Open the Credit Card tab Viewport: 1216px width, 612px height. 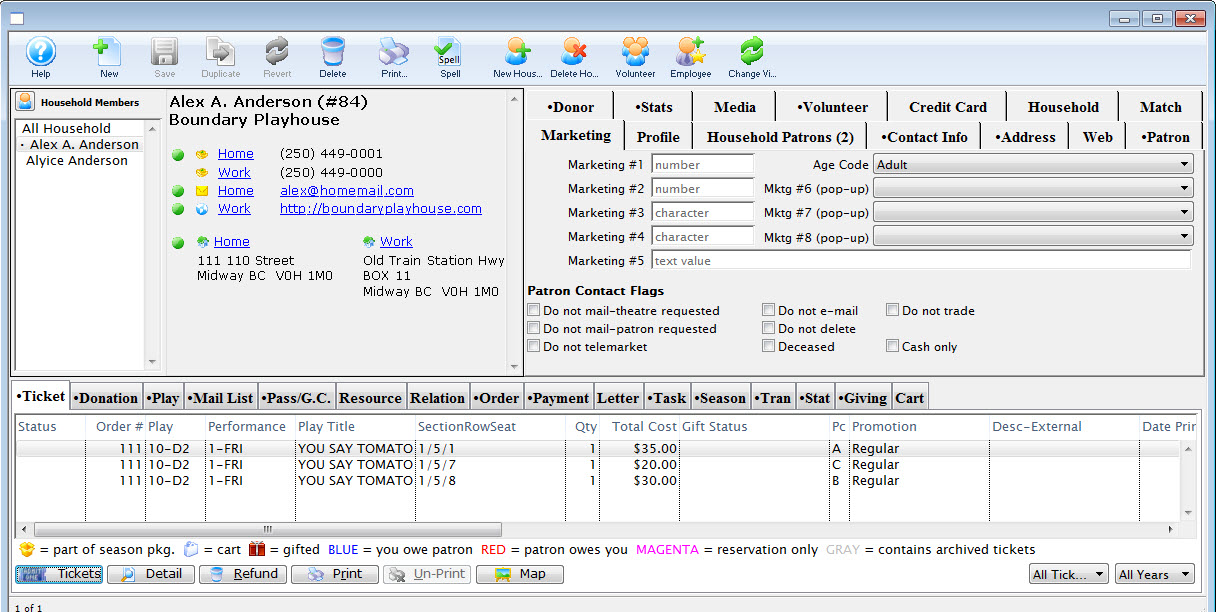tap(947, 107)
